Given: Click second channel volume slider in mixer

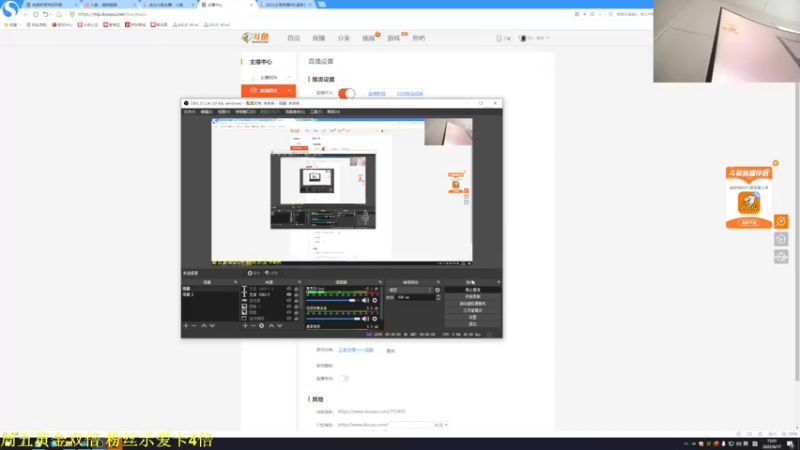Looking at the screenshot, I should [332, 319].
